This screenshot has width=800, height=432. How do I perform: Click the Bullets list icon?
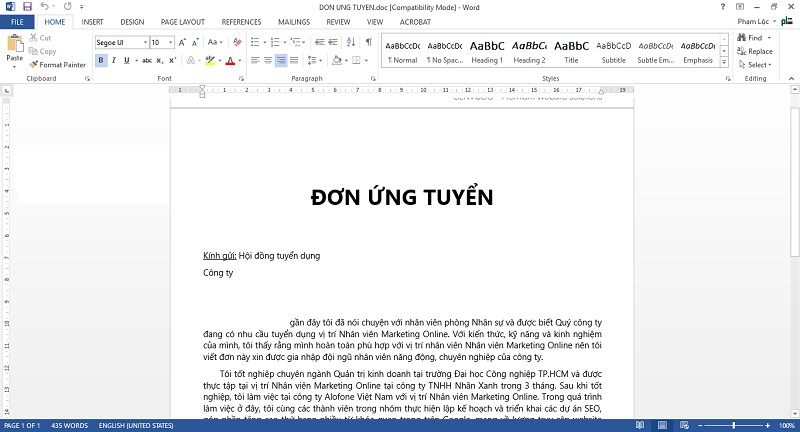(254, 42)
